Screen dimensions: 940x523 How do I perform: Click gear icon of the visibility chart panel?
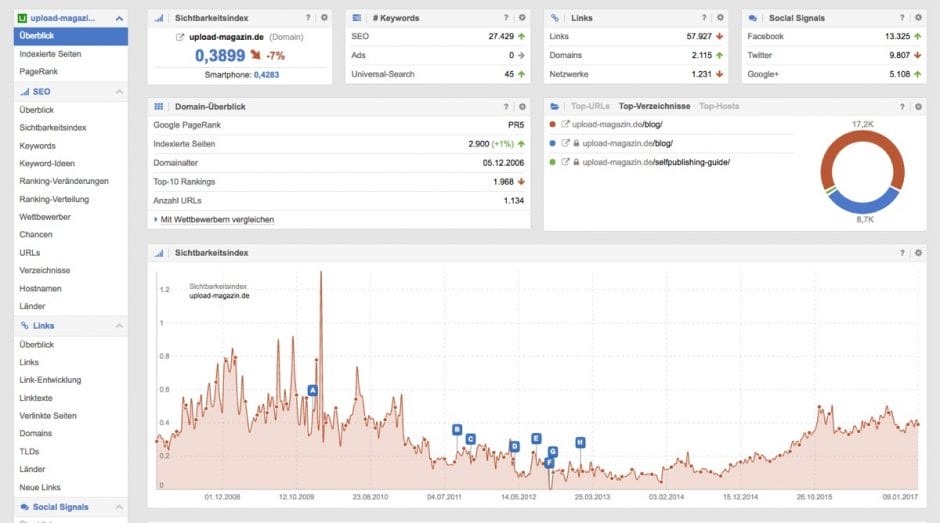(919, 254)
